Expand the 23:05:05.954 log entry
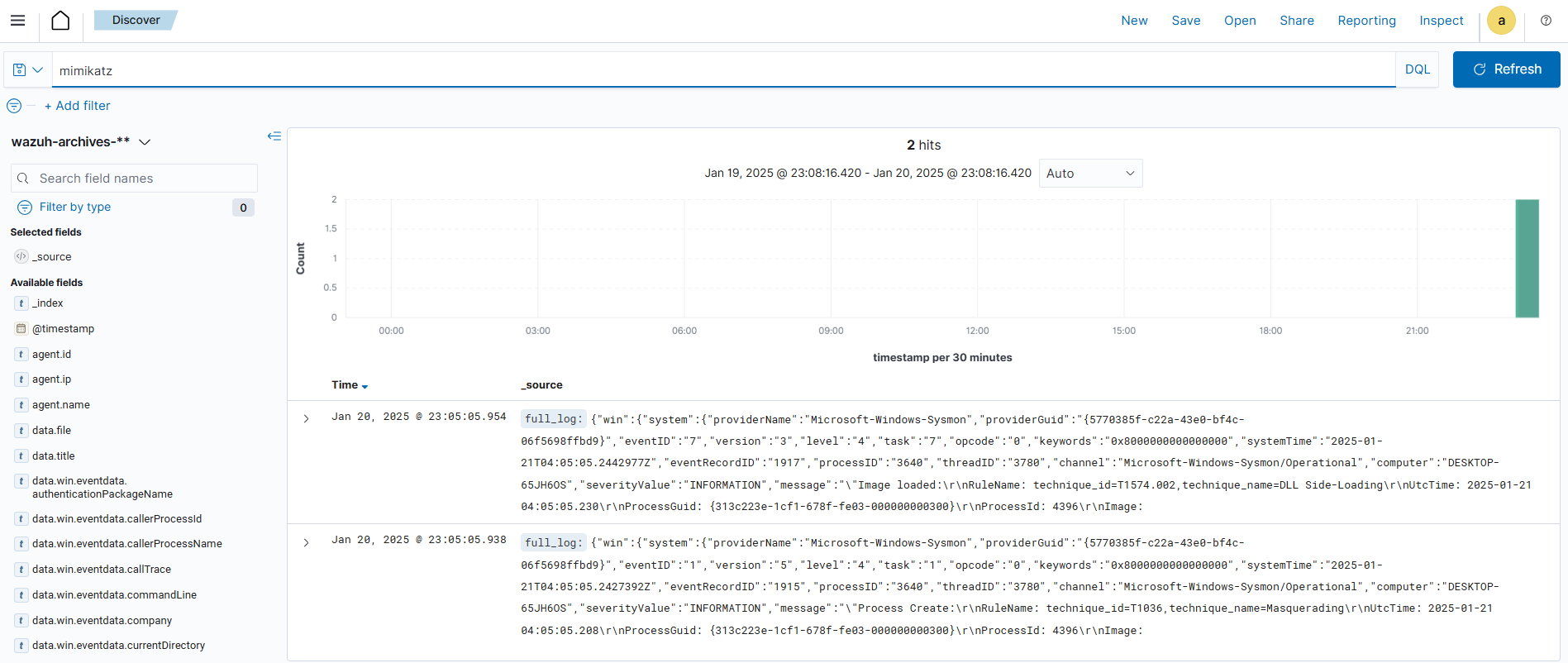The width and height of the screenshot is (1568, 663). tap(306, 419)
